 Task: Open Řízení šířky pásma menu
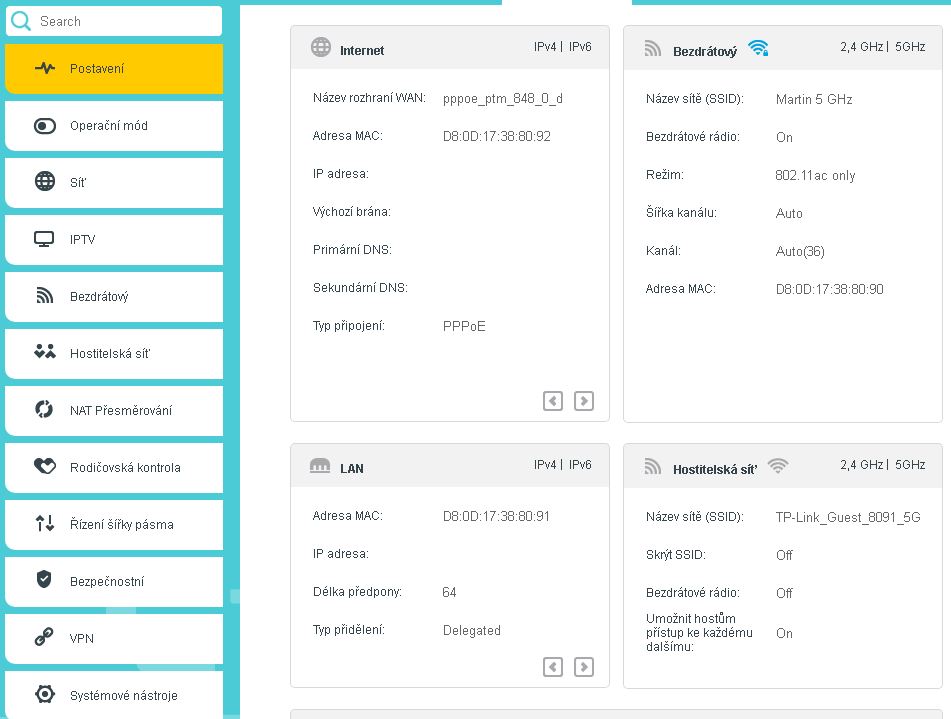(x=120, y=524)
